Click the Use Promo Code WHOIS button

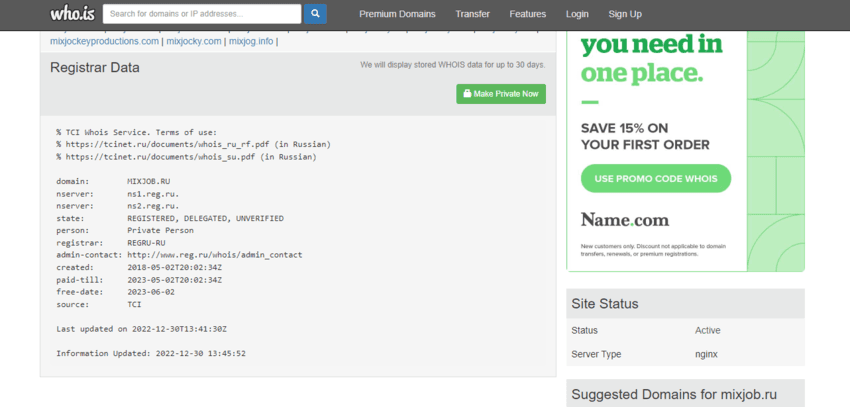tap(655, 179)
